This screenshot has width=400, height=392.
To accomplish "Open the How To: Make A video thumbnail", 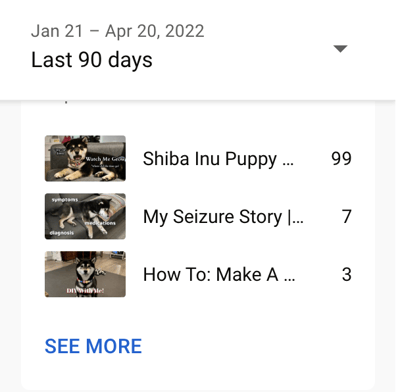I will tap(85, 274).
